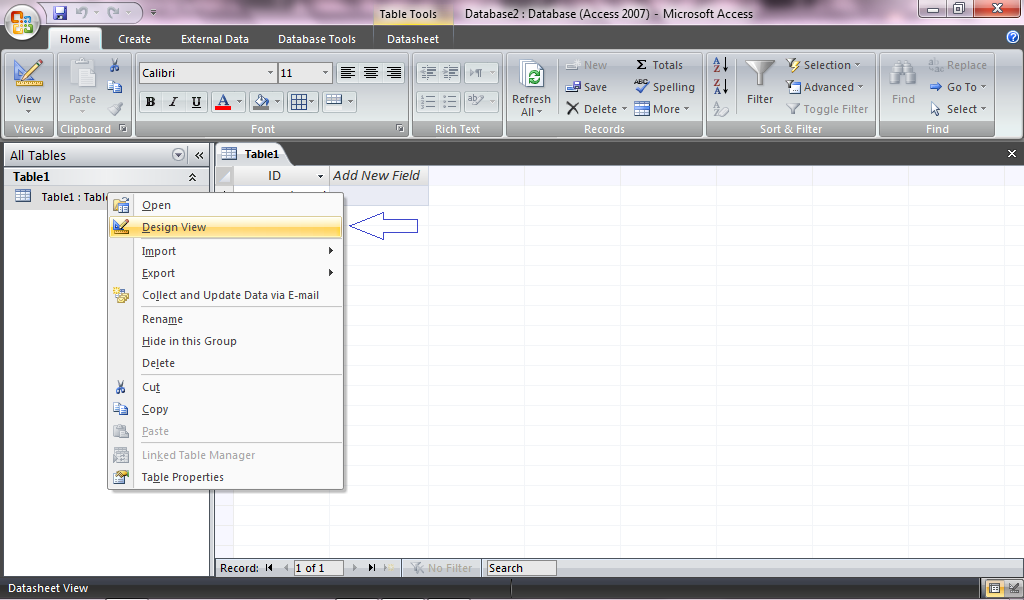Toggle Align Text Right

(393, 72)
